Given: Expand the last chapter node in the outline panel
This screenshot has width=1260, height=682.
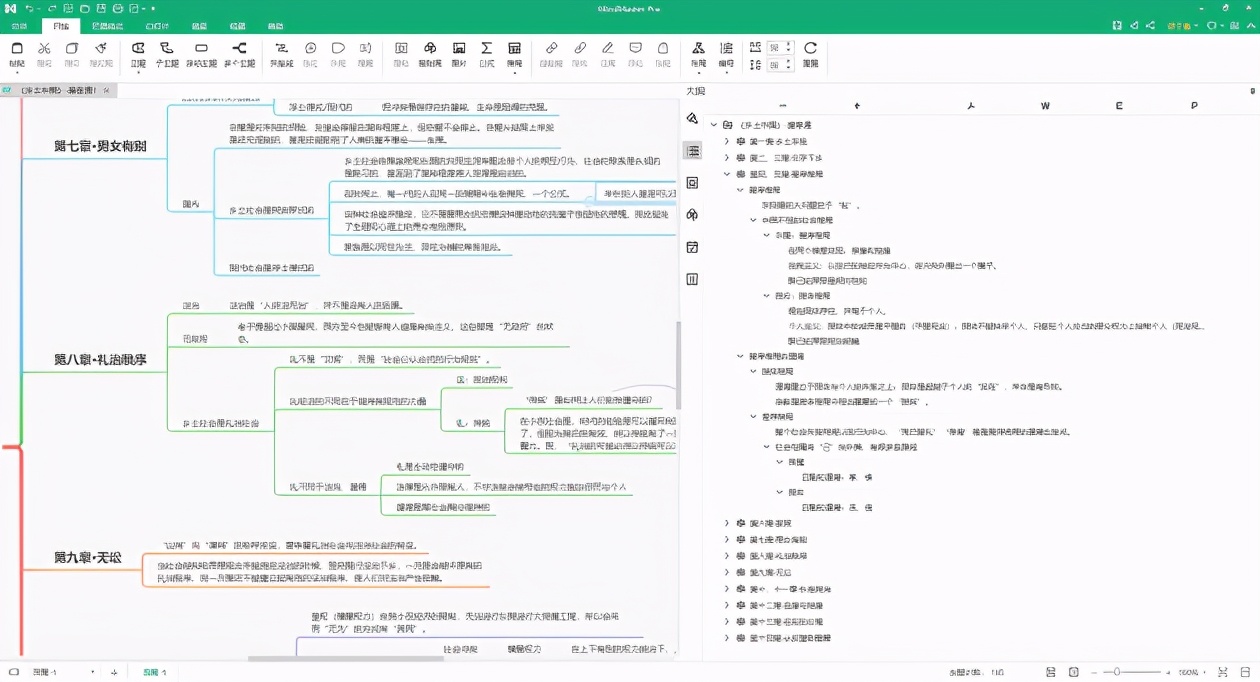Looking at the screenshot, I should click(x=727, y=638).
